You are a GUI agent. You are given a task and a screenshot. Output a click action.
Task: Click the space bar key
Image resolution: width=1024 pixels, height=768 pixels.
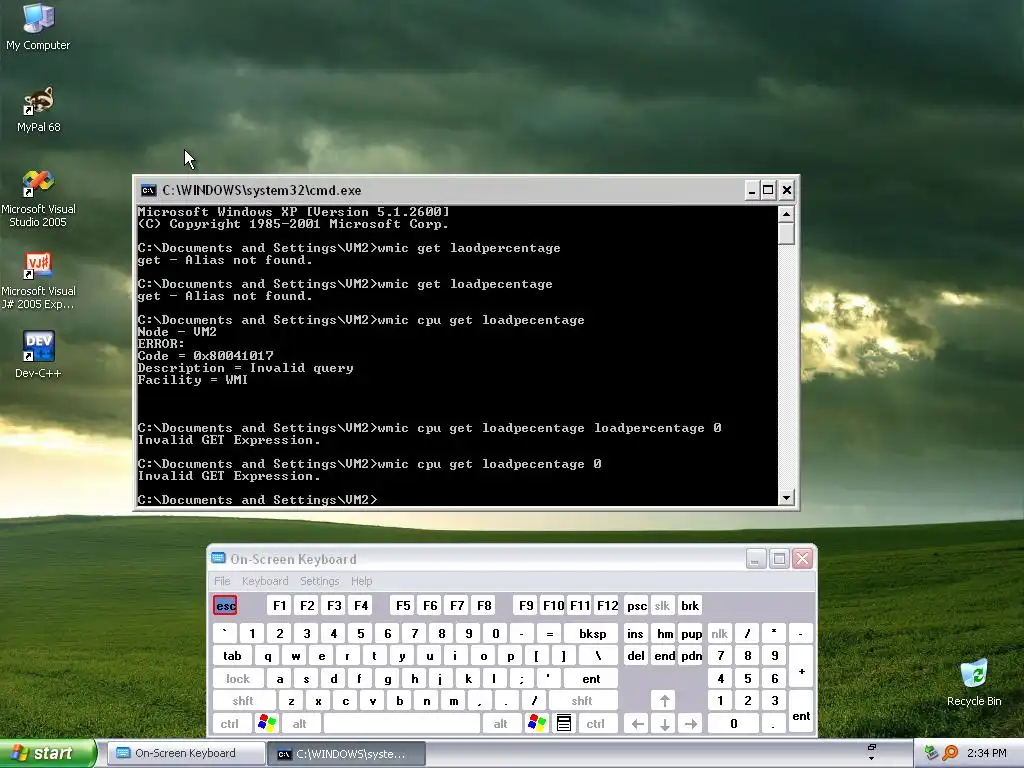click(402, 723)
